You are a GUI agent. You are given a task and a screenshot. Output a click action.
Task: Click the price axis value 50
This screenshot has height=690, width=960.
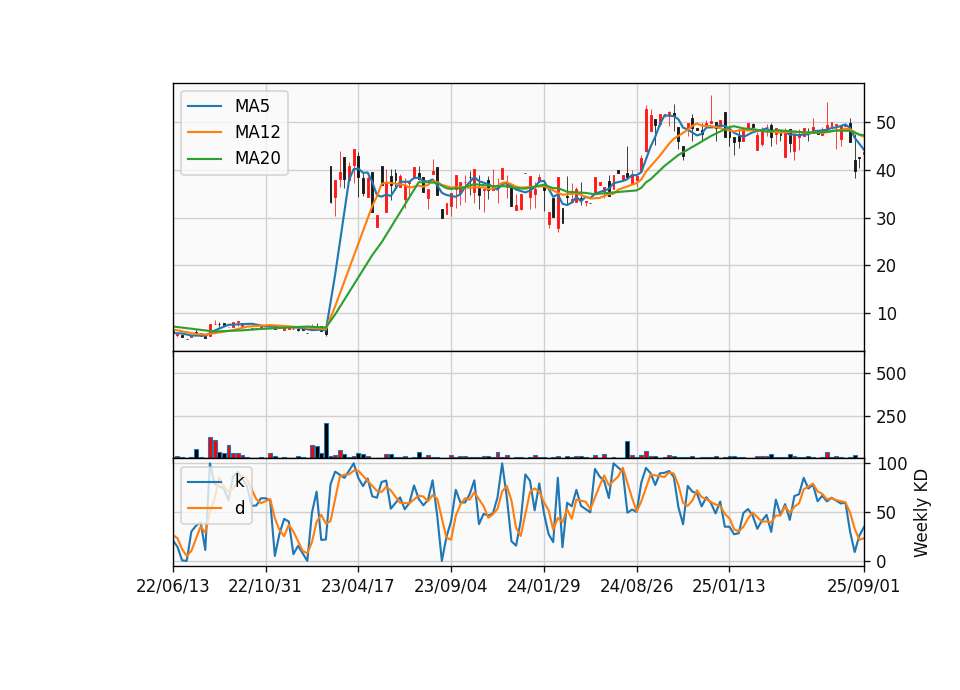[x=886, y=123]
